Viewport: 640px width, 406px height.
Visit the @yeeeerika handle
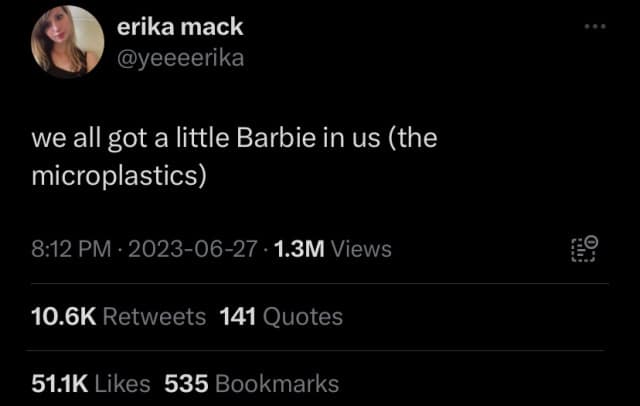click(x=180, y=58)
